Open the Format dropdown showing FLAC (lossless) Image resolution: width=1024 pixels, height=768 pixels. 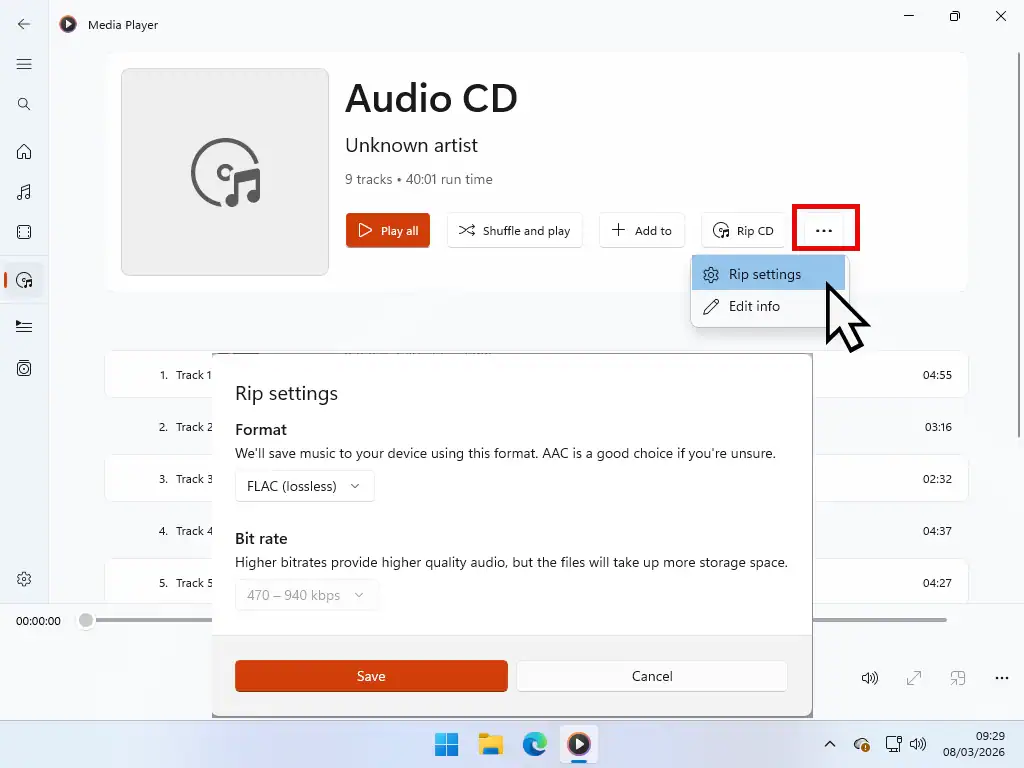click(304, 485)
